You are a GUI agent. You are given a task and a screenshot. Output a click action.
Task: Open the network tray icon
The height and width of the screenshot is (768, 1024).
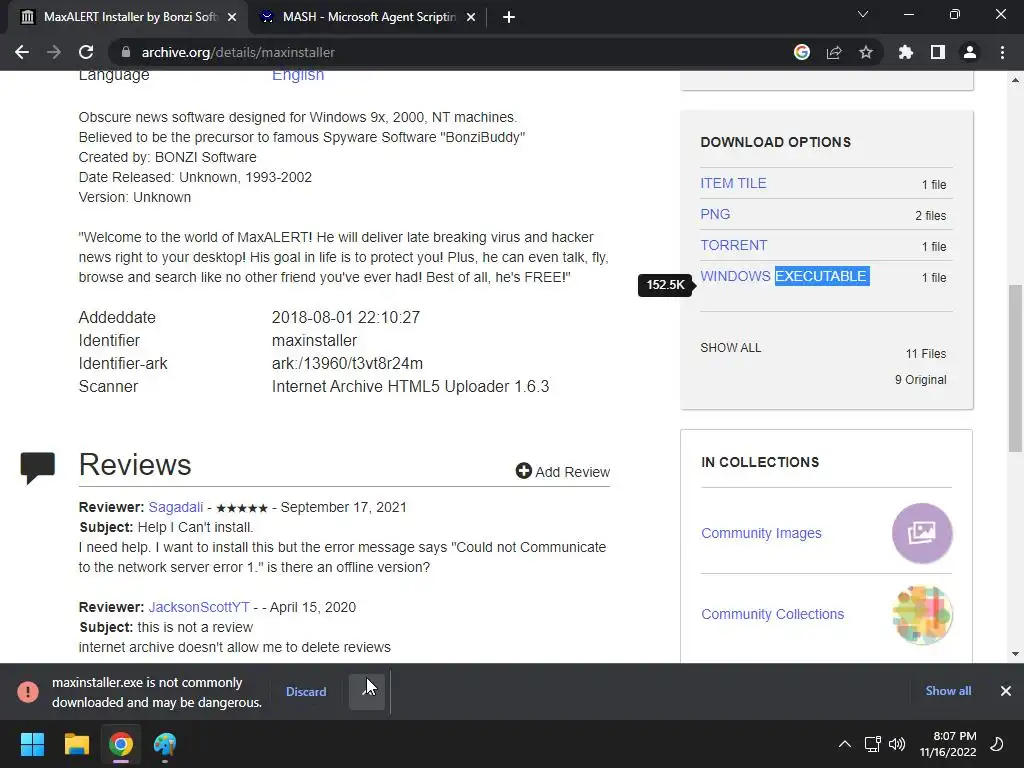coord(872,744)
